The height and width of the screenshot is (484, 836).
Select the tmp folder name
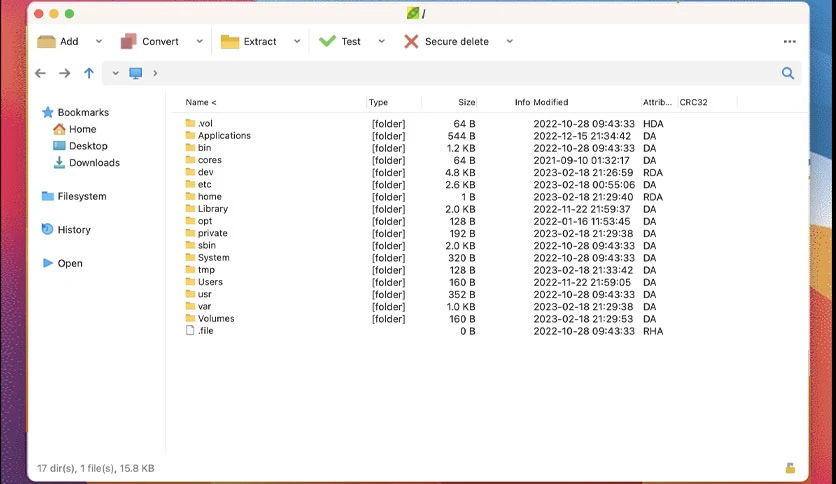(206, 270)
